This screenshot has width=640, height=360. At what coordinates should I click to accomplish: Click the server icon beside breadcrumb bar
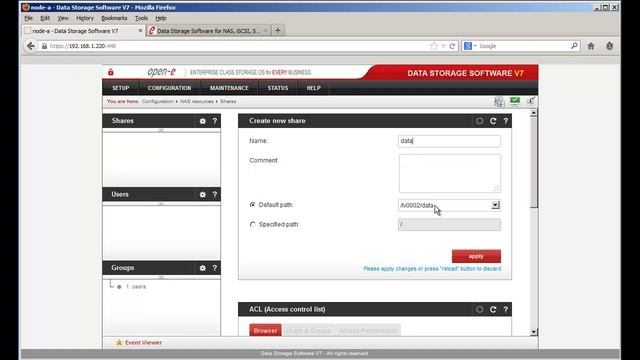(x=499, y=102)
